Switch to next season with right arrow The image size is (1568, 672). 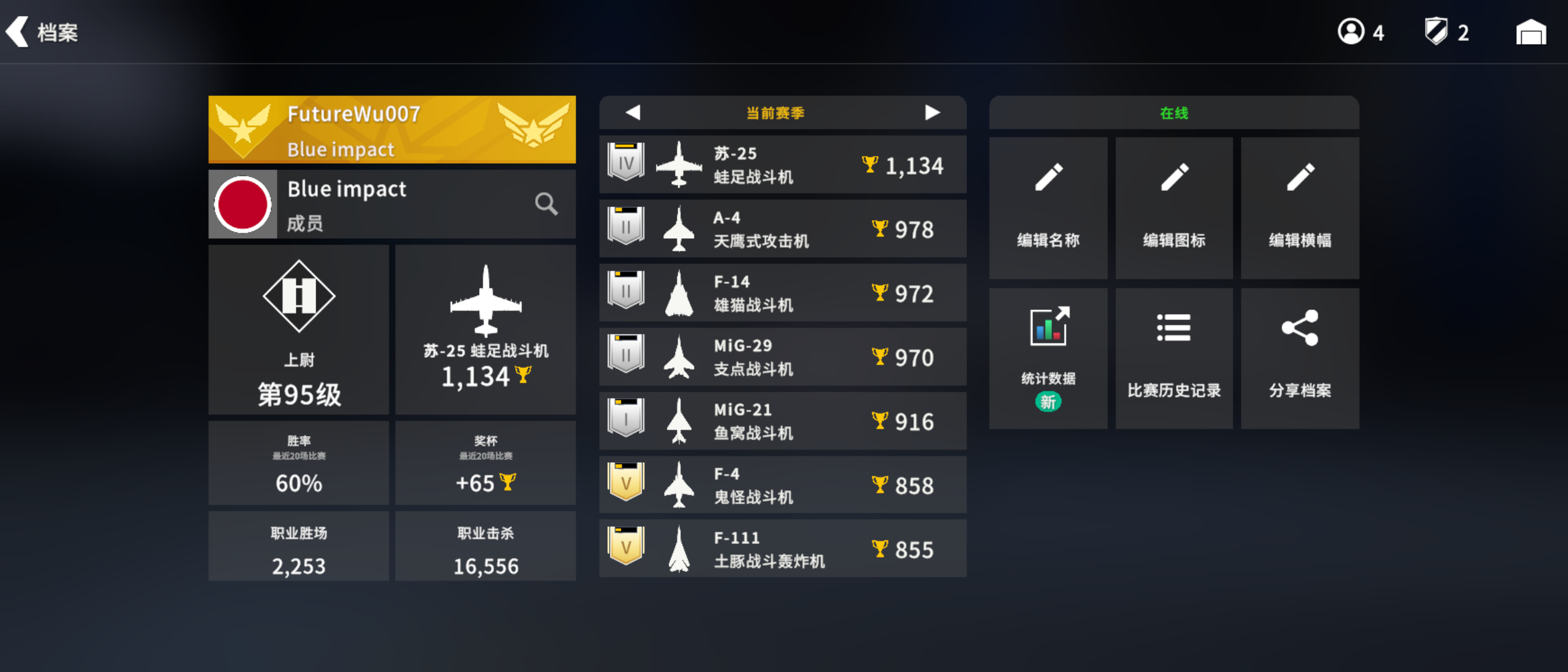coord(932,113)
